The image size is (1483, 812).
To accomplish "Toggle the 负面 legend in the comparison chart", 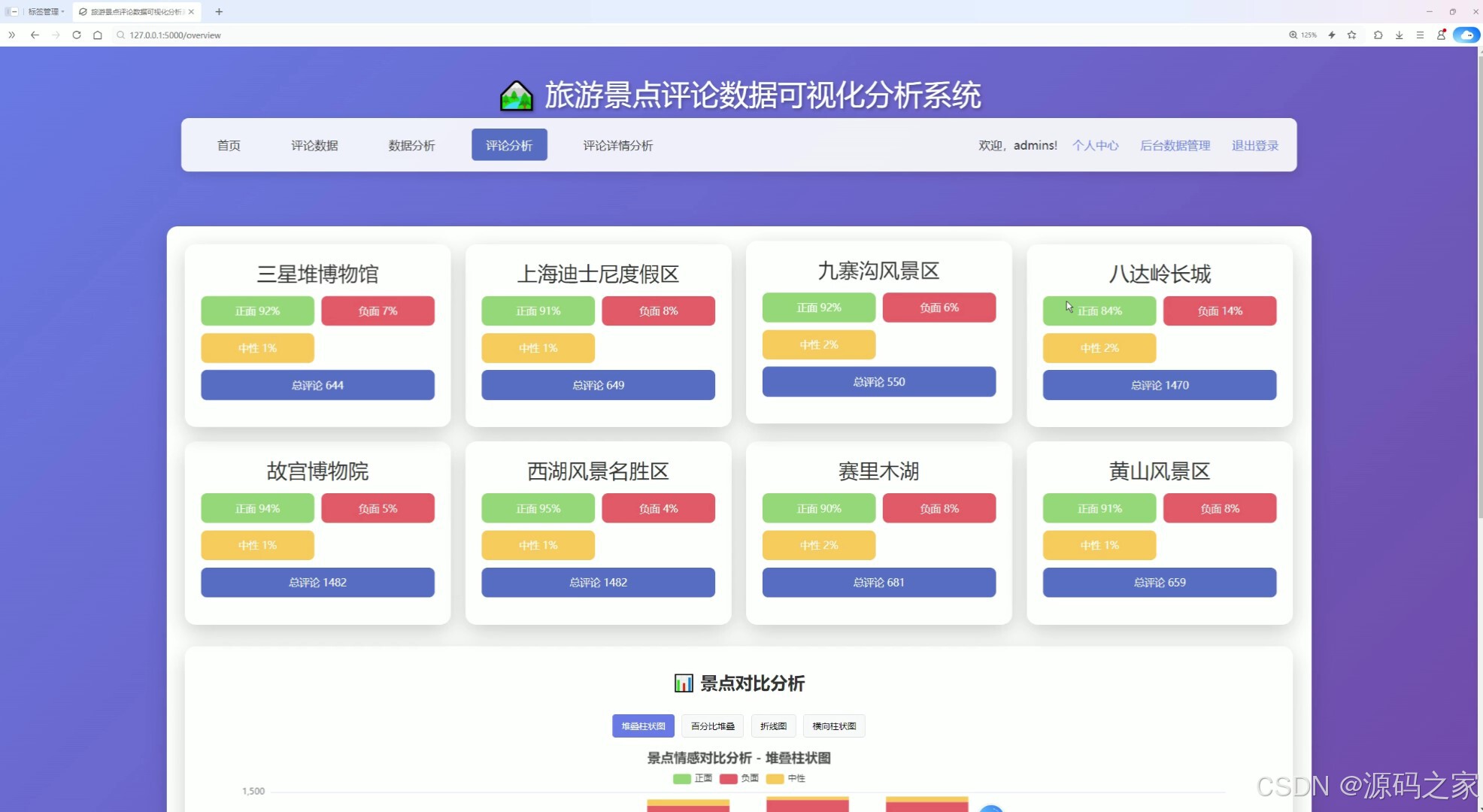I will click(x=741, y=778).
